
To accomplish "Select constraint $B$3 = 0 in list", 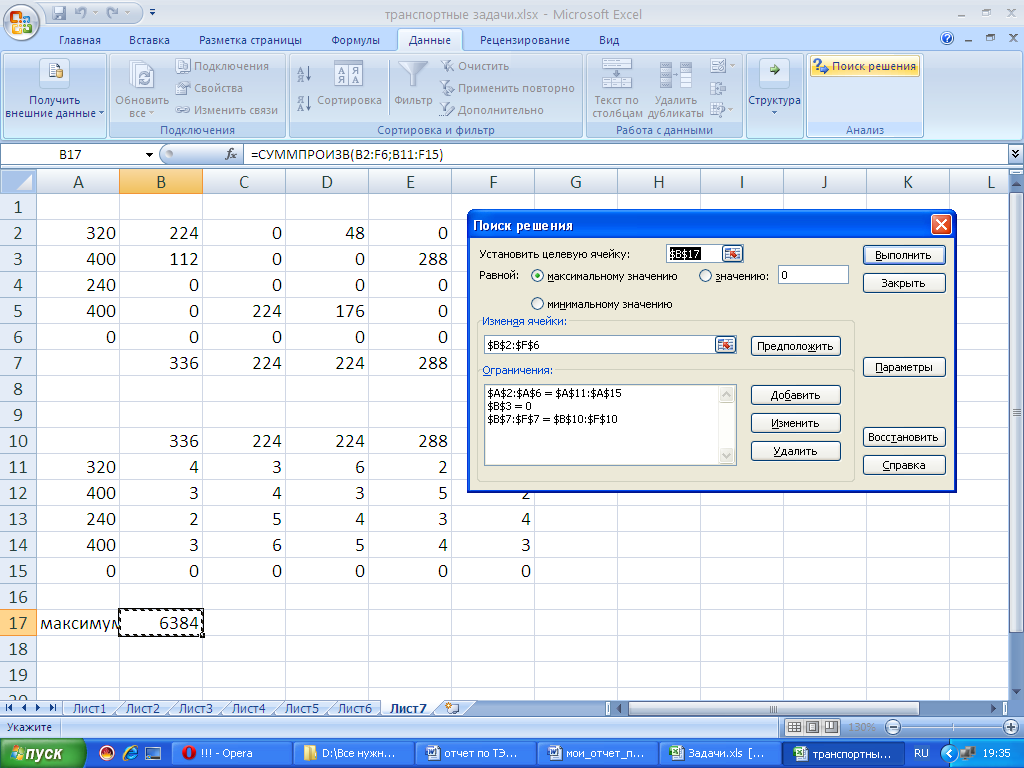I will point(509,406).
